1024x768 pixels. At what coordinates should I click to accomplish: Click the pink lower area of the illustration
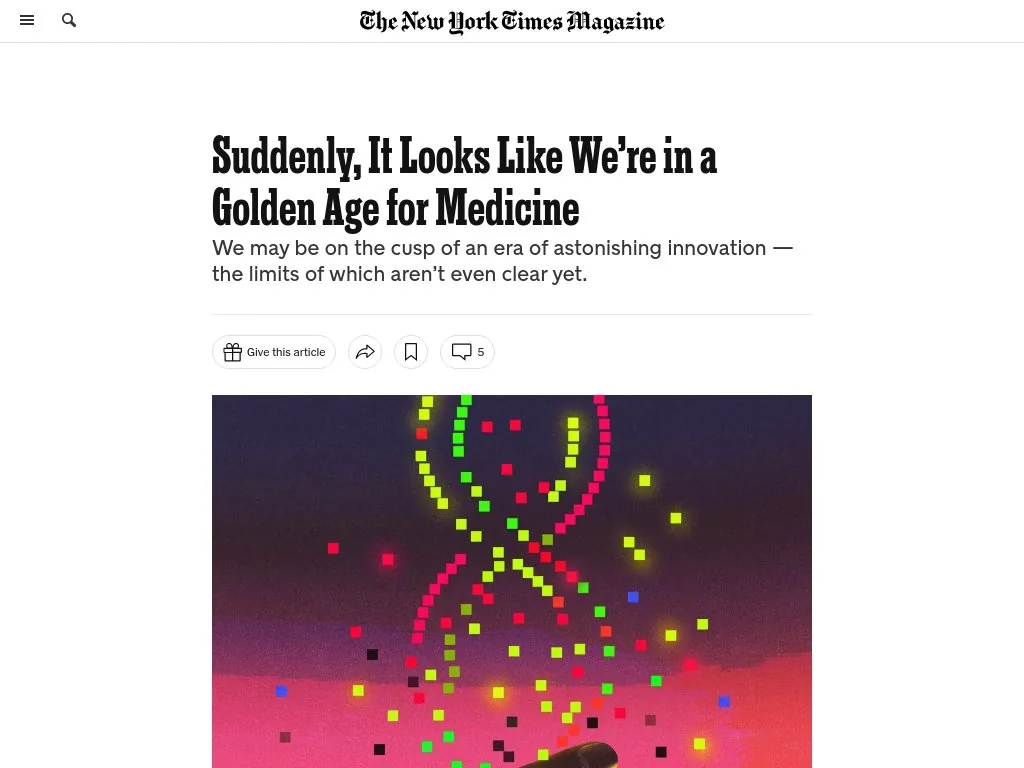click(x=300, y=720)
